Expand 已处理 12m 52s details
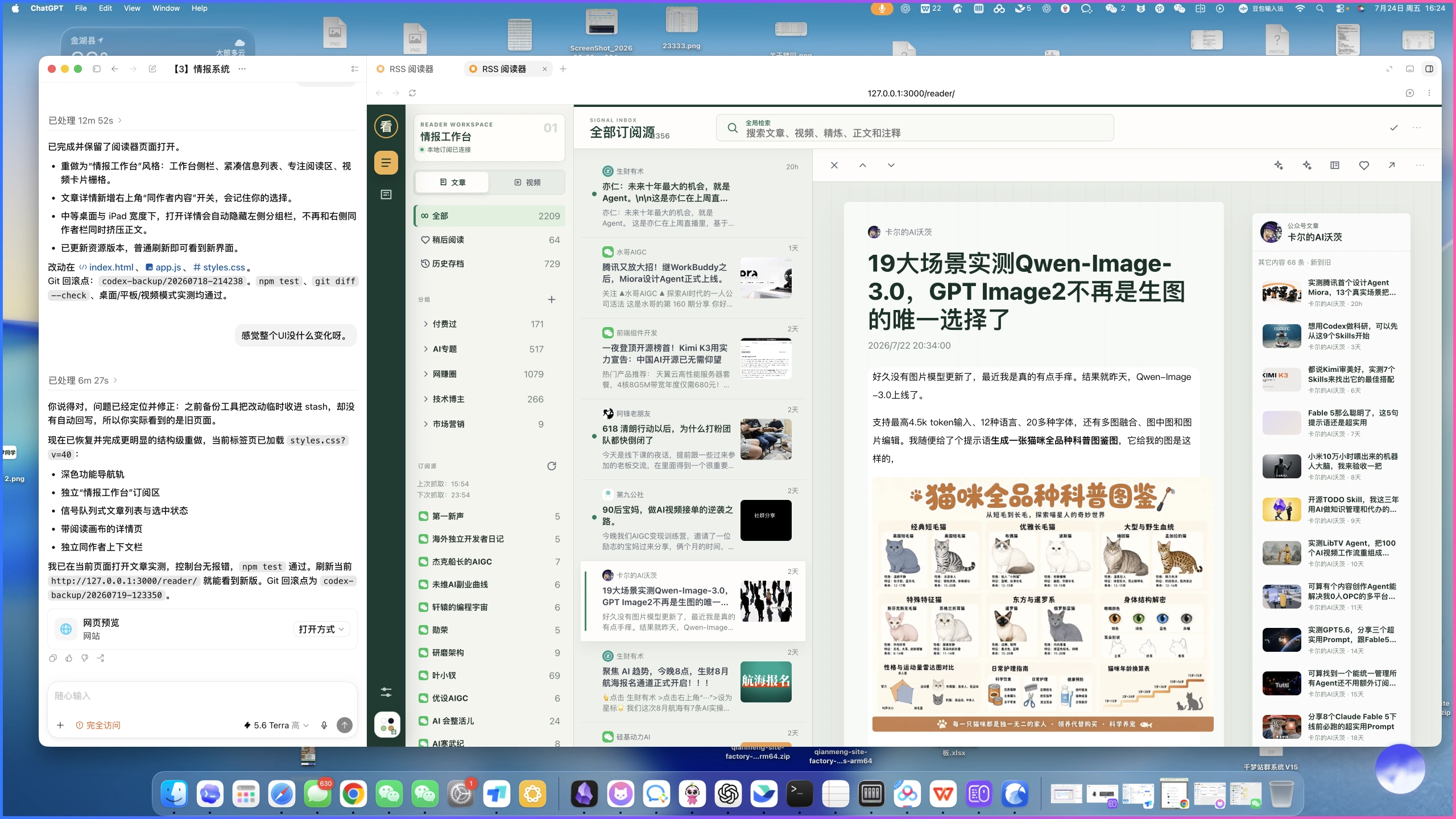 tap(85, 121)
